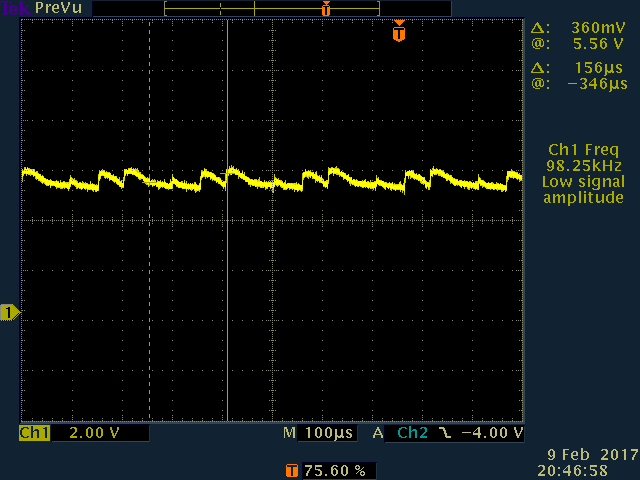640x480 pixels.
Task: Click the orange trigger marker in the overview bar
Action: (x=326, y=9)
